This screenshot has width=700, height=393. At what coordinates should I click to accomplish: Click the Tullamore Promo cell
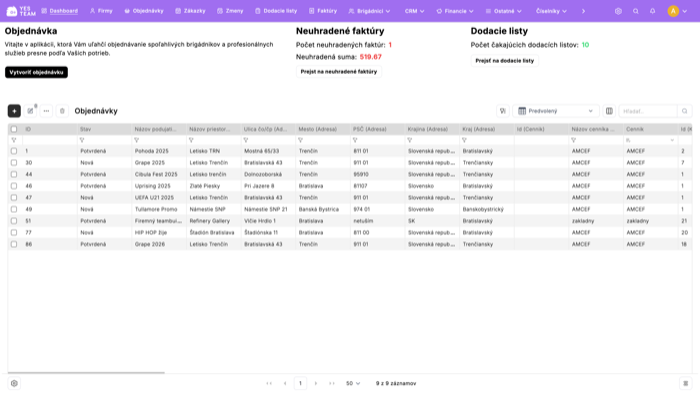[159, 209]
